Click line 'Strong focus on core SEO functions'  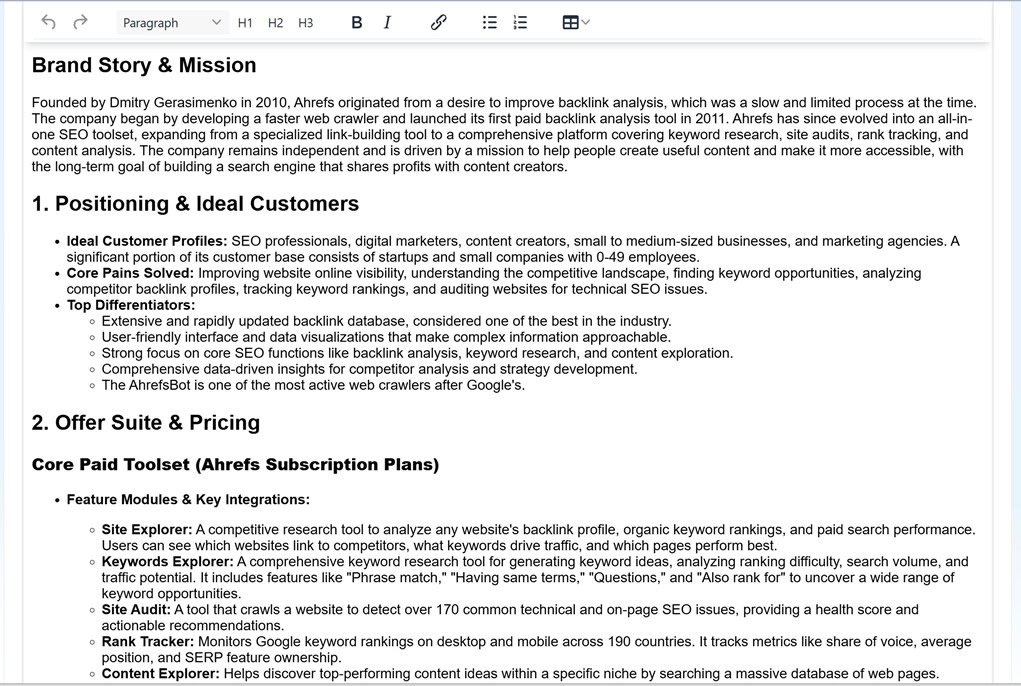417,353
